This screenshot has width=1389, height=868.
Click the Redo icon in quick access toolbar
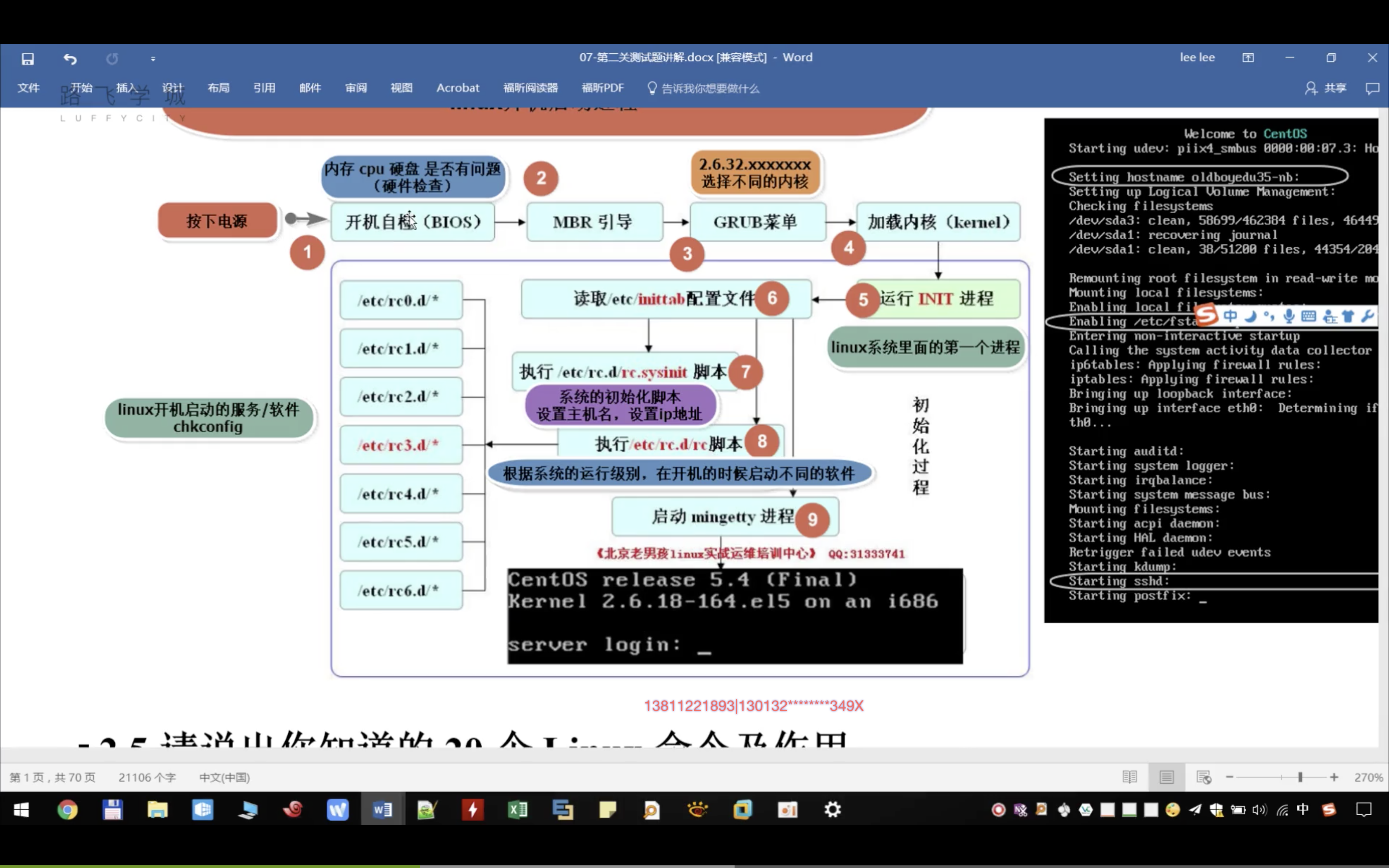click(112, 59)
